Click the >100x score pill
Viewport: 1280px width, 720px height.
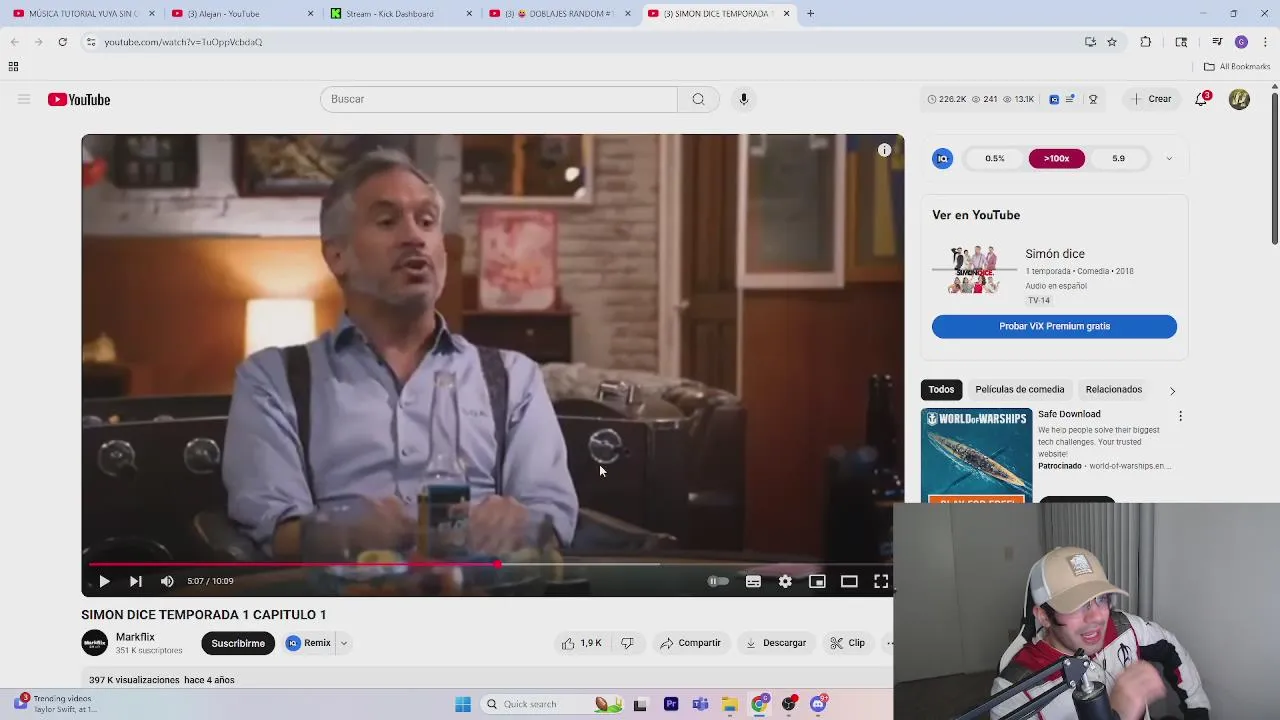click(1056, 158)
